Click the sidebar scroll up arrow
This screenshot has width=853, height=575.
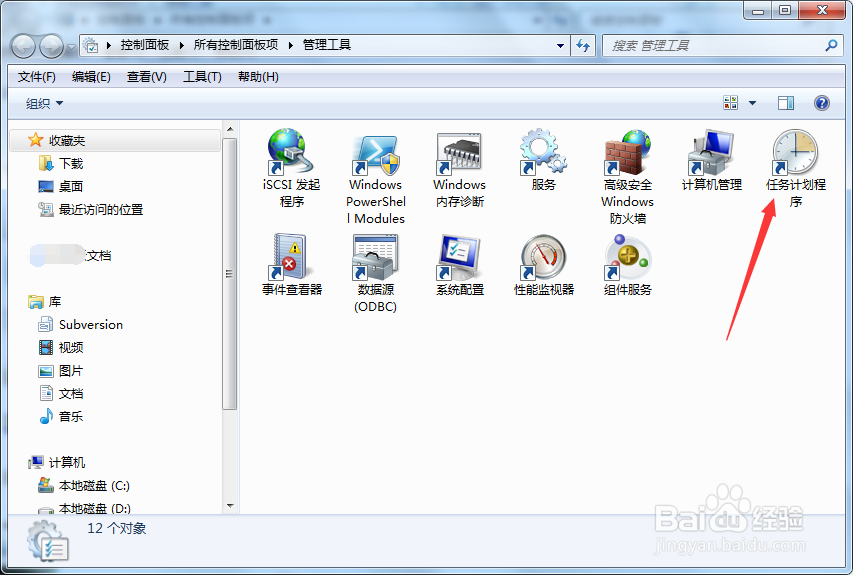pyautogui.click(x=230, y=129)
